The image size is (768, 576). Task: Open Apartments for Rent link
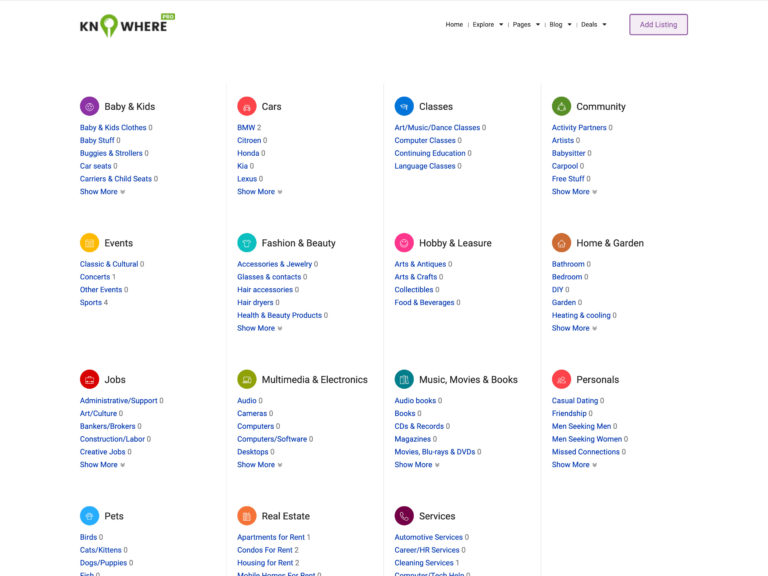[x=271, y=537]
